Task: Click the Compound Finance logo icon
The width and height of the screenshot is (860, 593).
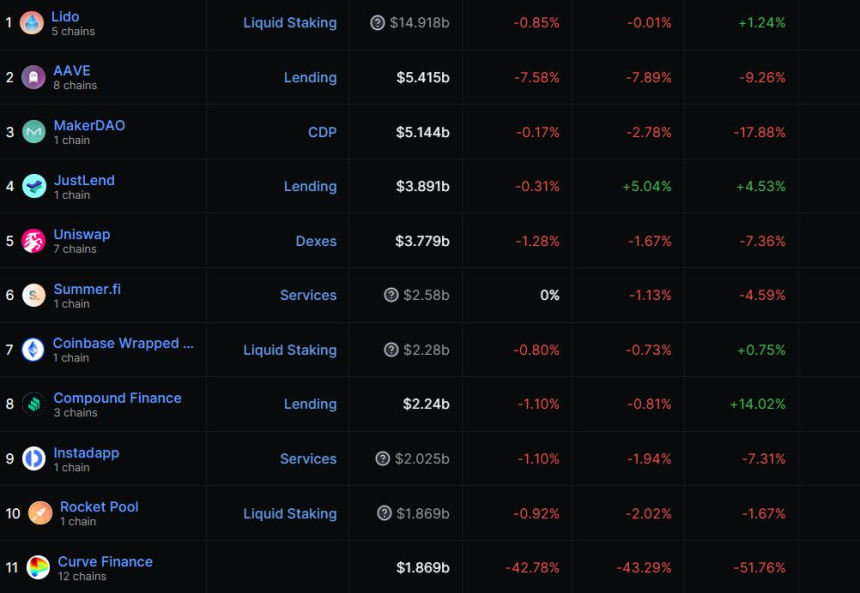Action: click(x=34, y=404)
